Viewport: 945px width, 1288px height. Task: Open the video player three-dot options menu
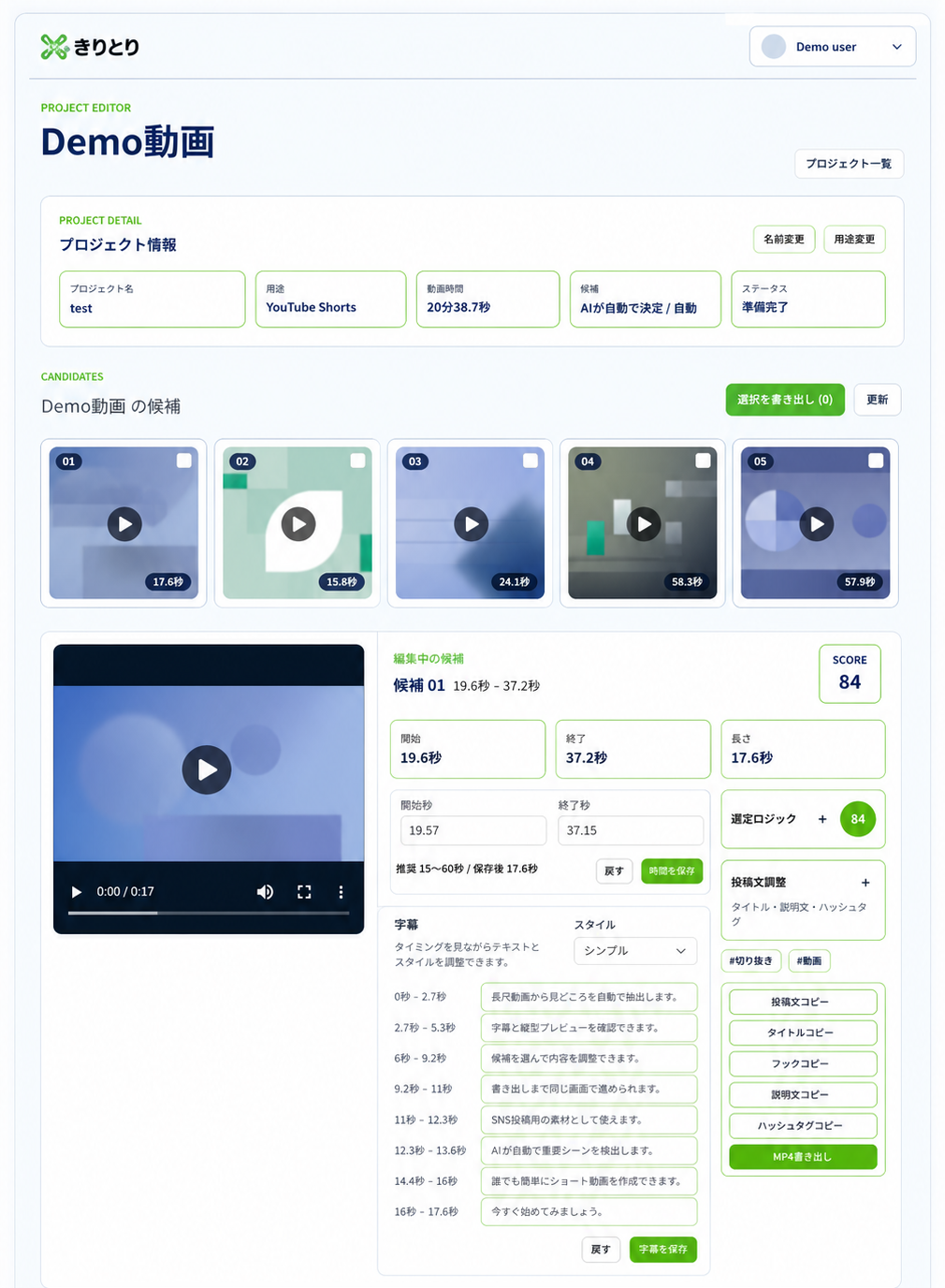click(341, 892)
